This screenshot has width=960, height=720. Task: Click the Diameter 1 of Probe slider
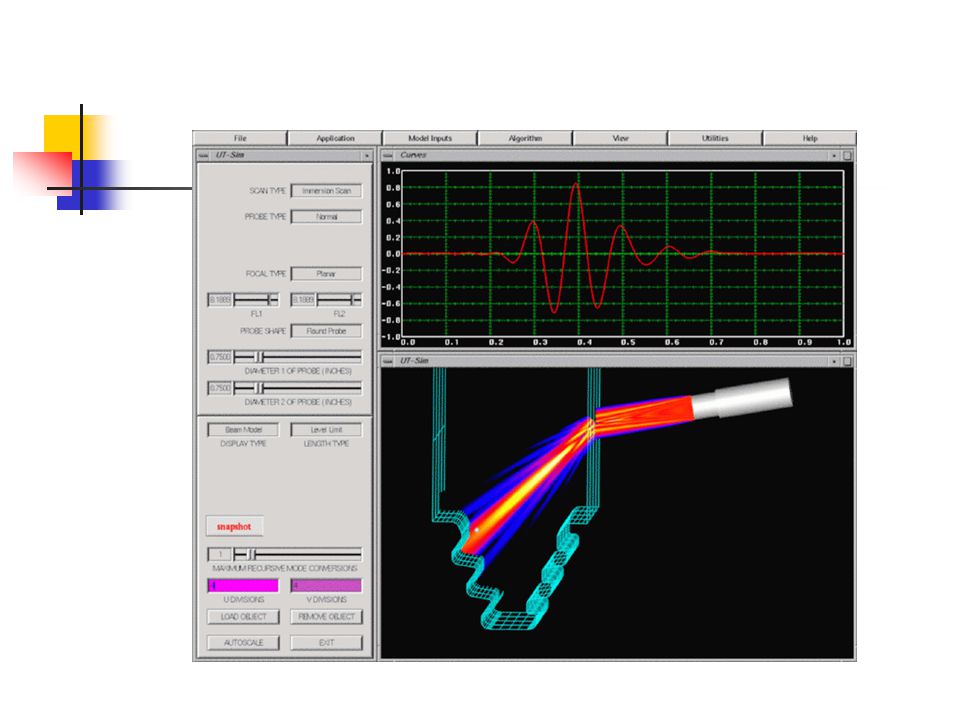(x=298, y=356)
